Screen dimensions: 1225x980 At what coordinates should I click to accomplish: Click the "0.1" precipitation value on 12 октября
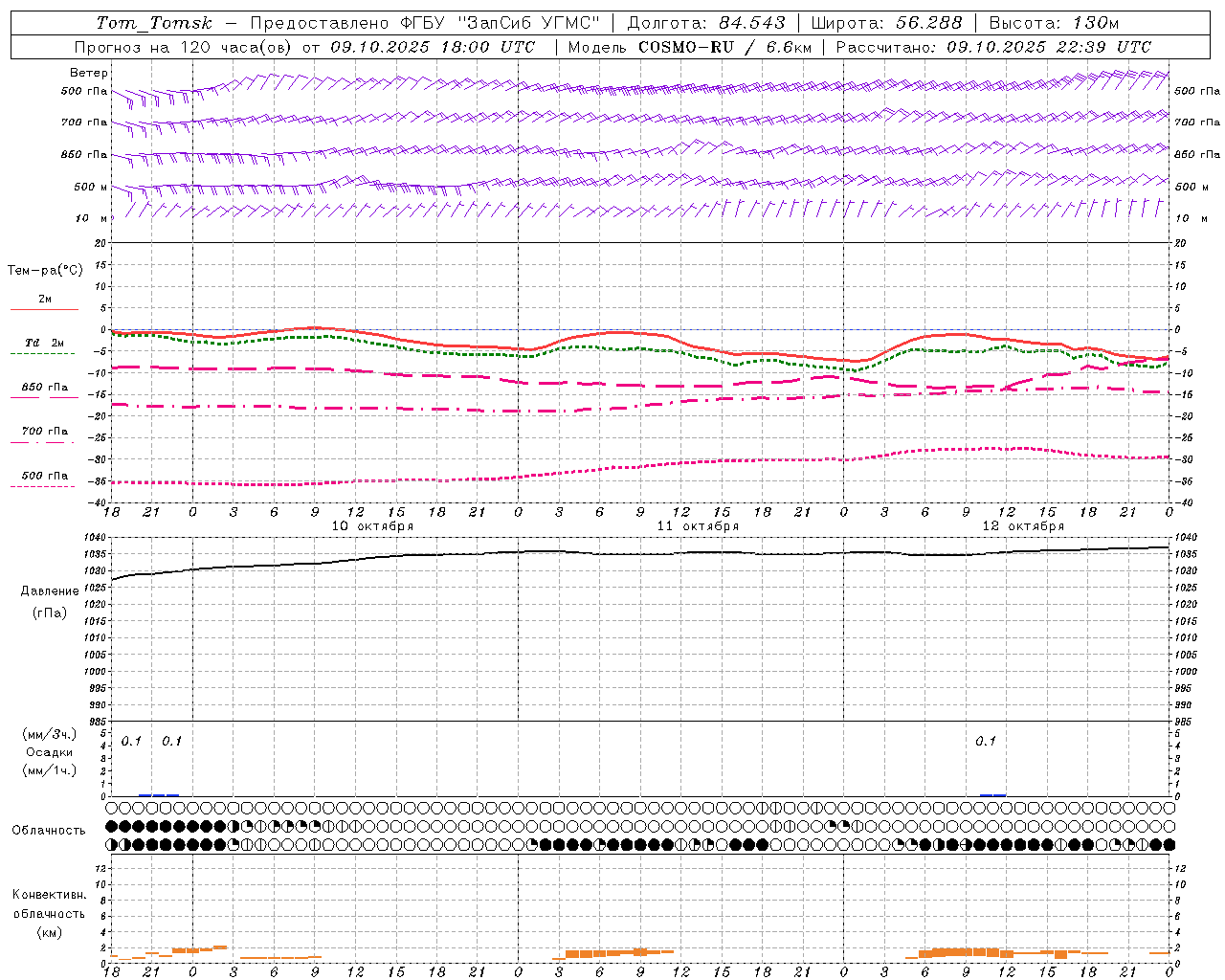986,742
